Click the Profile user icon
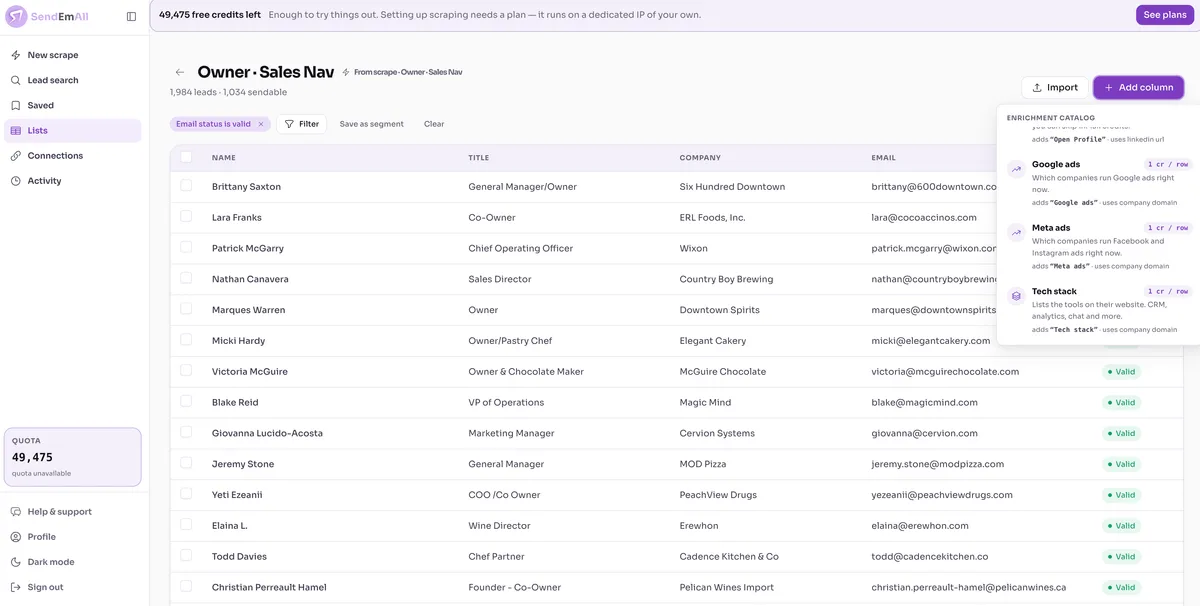This screenshot has height=606, width=1200. point(16,537)
